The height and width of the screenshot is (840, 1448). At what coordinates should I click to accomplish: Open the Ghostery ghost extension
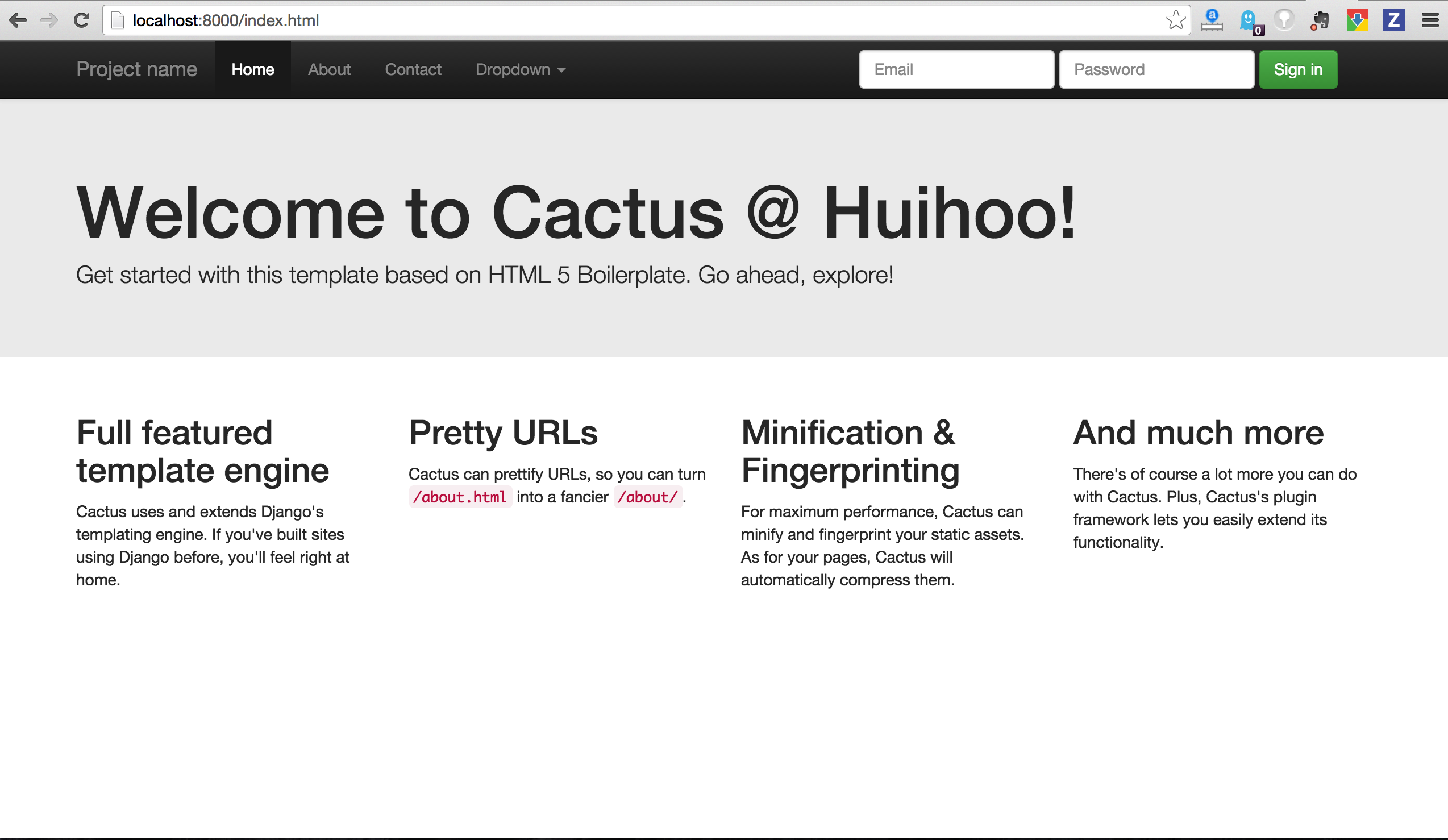coord(1249,21)
